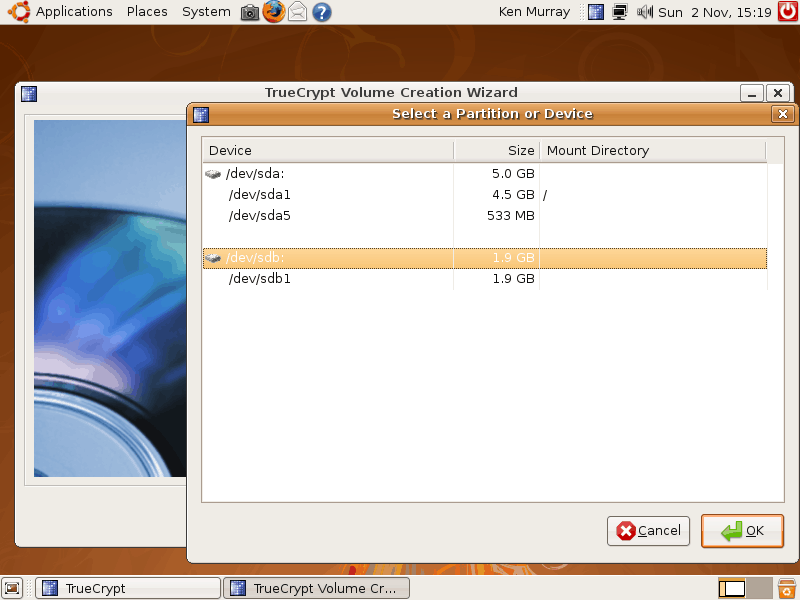This screenshot has width=800, height=600.
Task: Switch to the first workspace in pager
Action: (x=732, y=588)
